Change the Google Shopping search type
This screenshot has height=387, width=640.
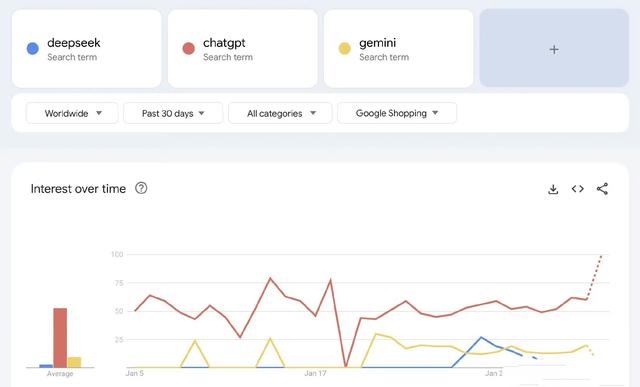[x=397, y=113]
